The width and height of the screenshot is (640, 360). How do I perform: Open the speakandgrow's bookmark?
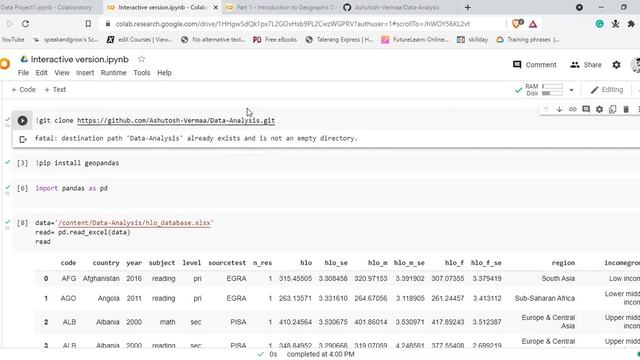[x=65, y=40]
